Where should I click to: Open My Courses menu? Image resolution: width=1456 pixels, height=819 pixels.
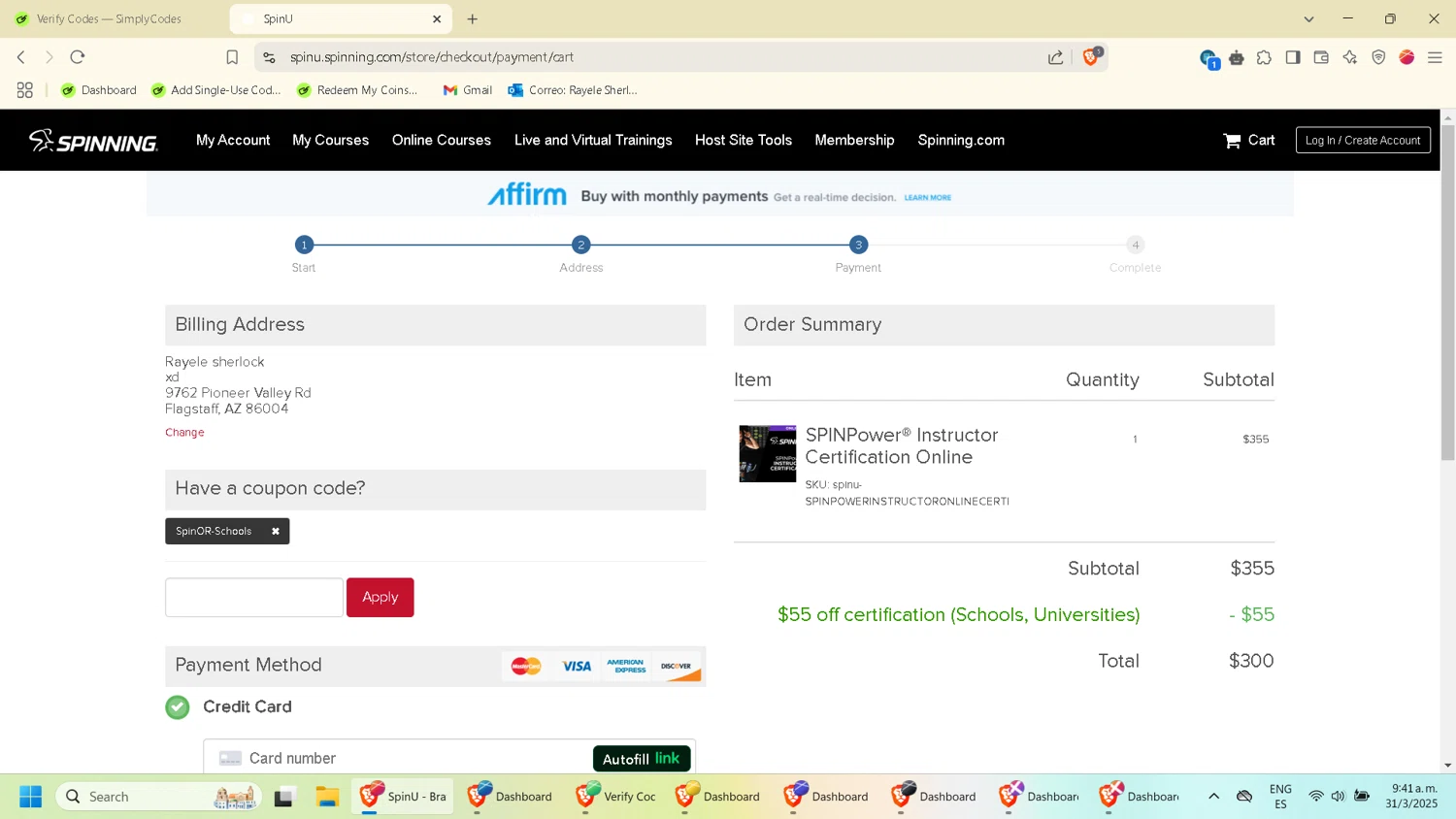coord(331,140)
